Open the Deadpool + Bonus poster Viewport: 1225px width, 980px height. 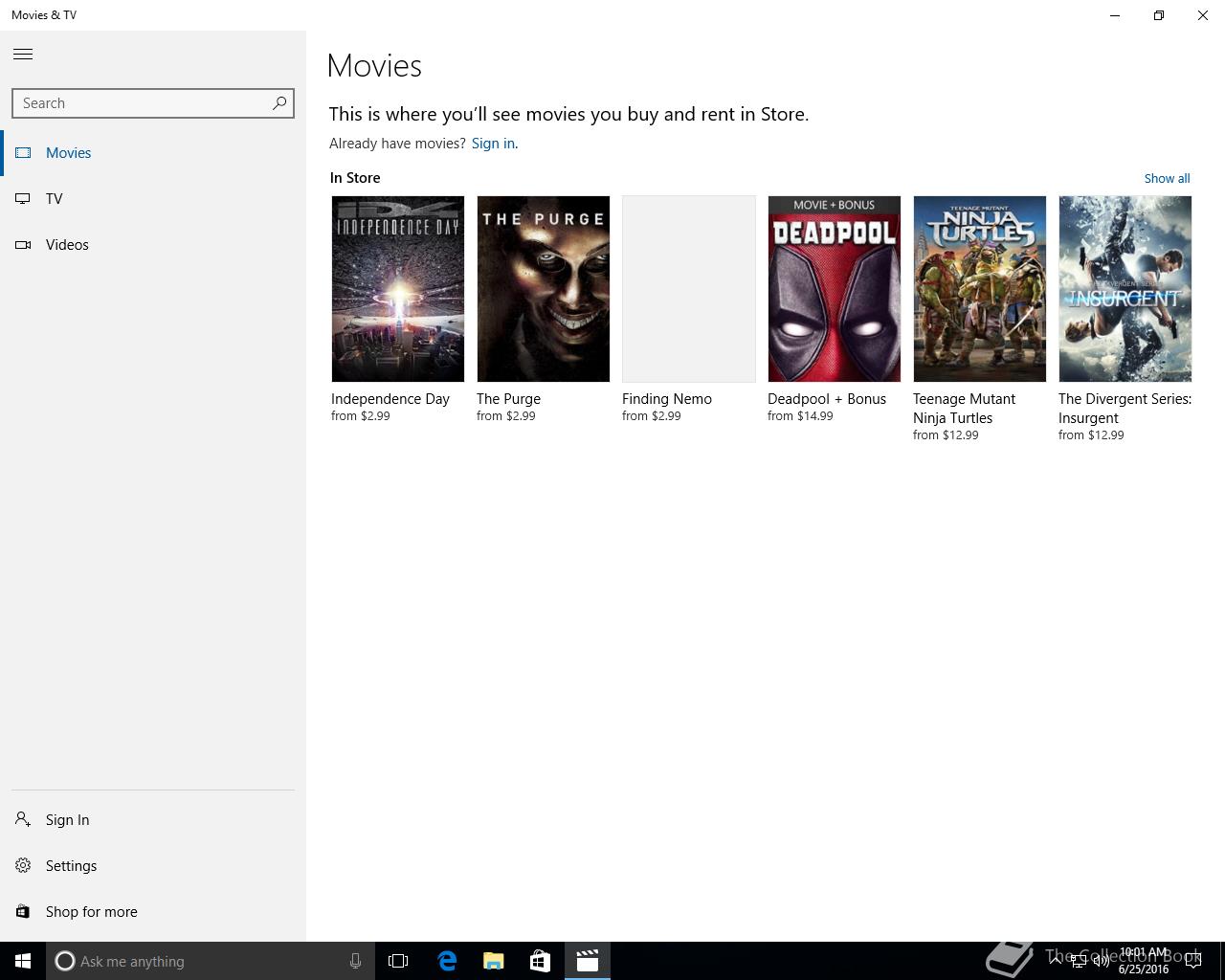point(835,289)
